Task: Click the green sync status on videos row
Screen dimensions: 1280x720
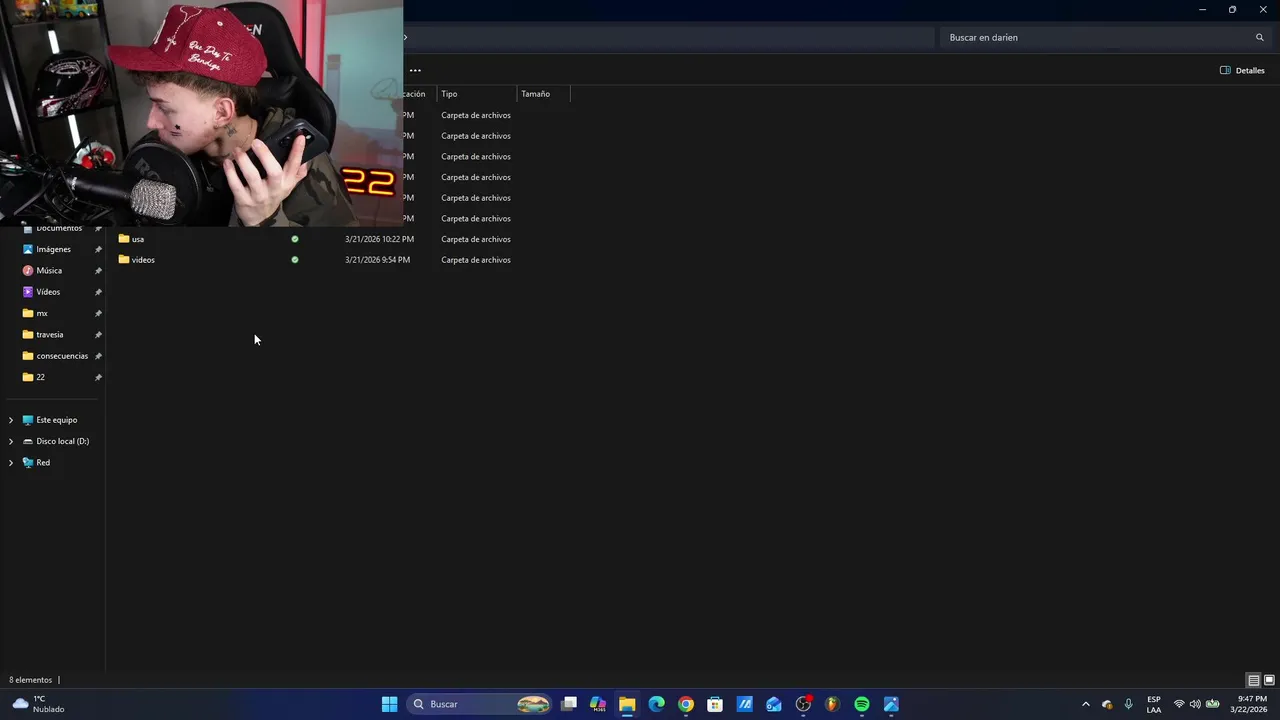Action: click(x=294, y=260)
